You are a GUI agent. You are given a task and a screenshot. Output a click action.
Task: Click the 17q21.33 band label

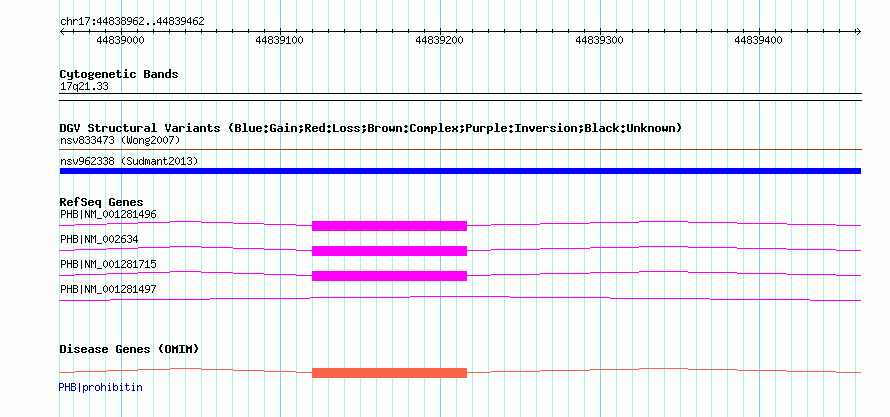click(x=84, y=87)
